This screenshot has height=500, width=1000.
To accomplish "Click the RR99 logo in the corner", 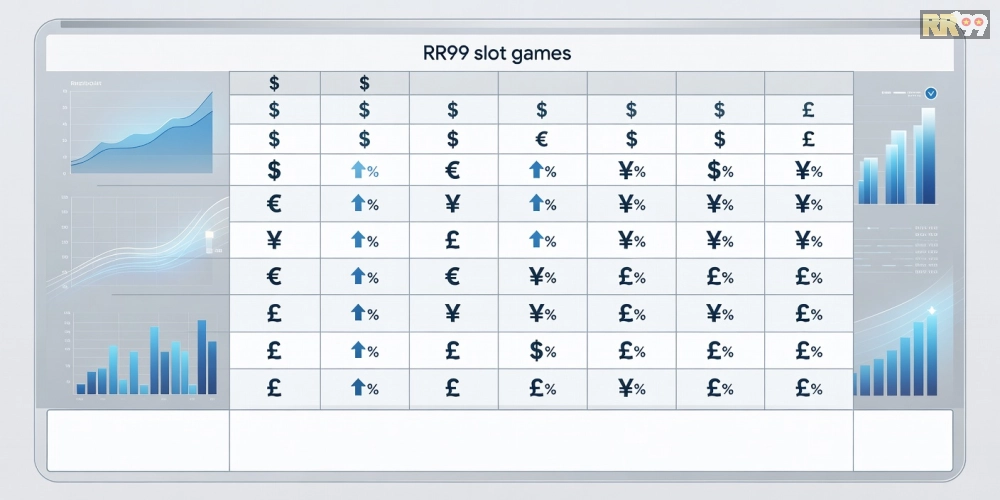I will (954, 25).
